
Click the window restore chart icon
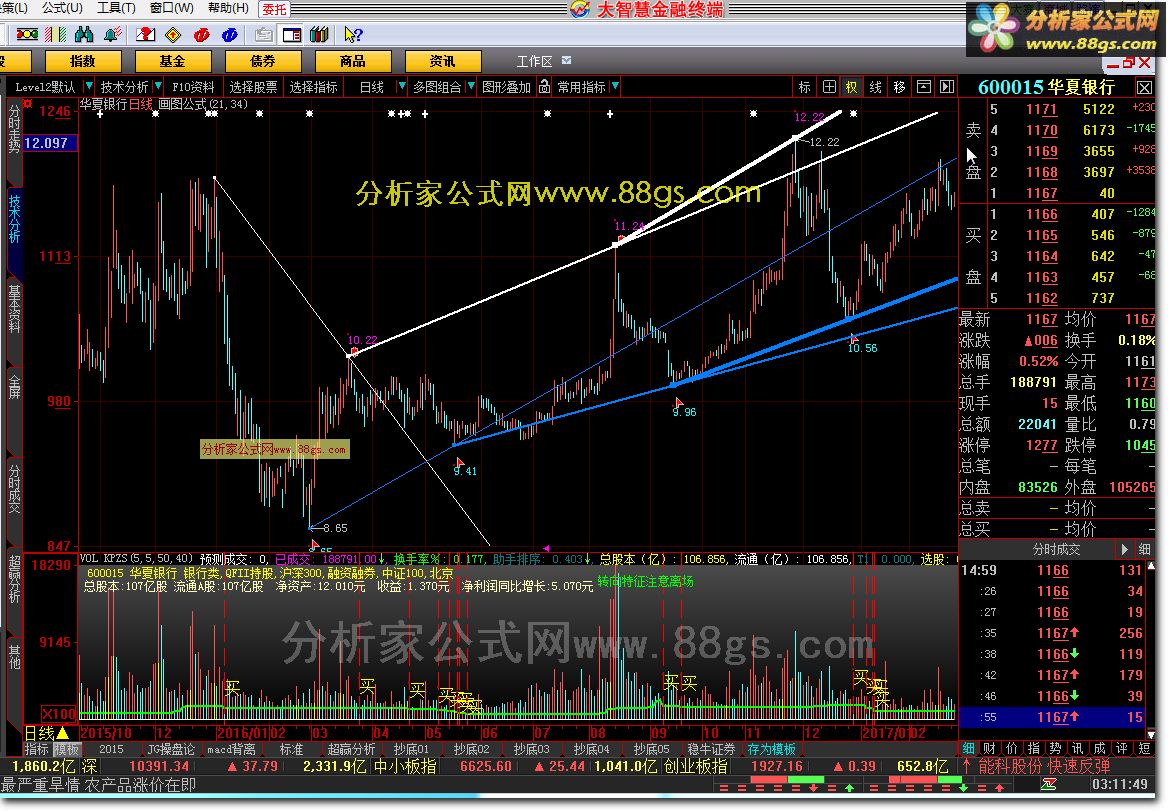(x=924, y=87)
